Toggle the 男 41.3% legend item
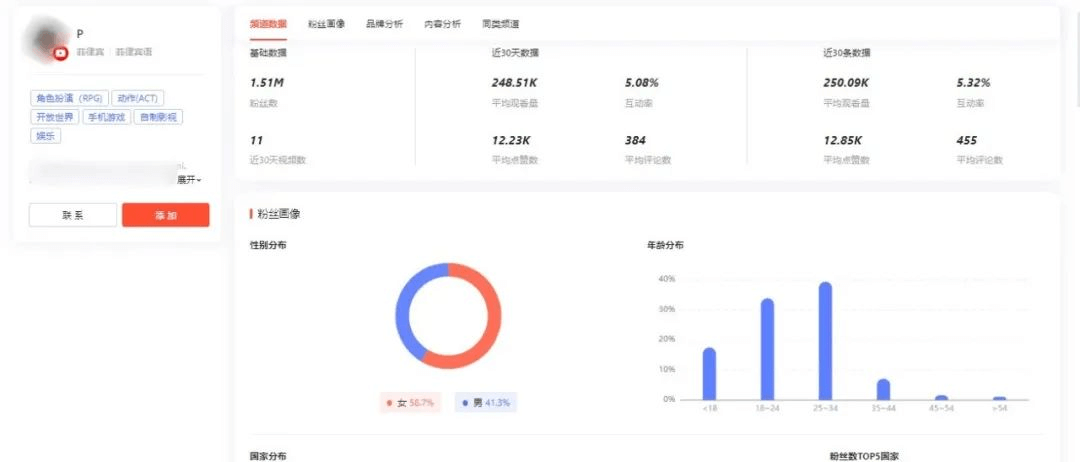Viewport: 1080px width, 462px height. click(x=486, y=402)
